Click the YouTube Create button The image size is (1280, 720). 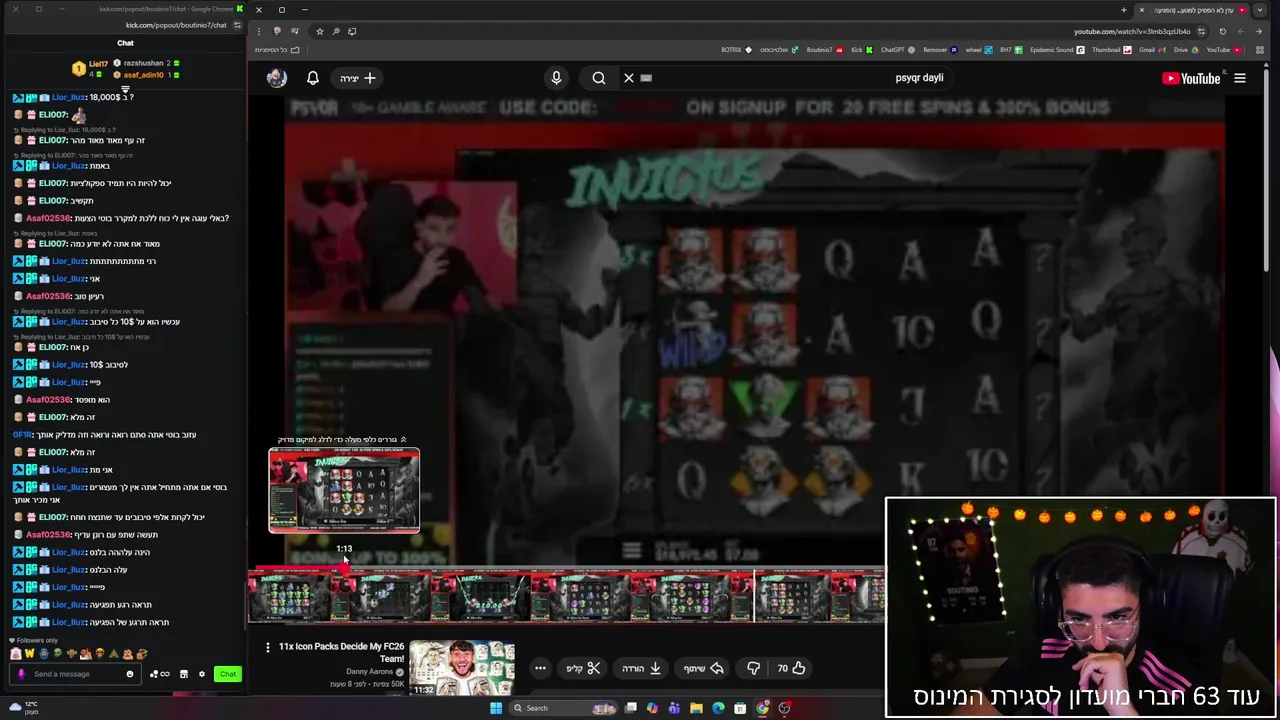coord(358,78)
